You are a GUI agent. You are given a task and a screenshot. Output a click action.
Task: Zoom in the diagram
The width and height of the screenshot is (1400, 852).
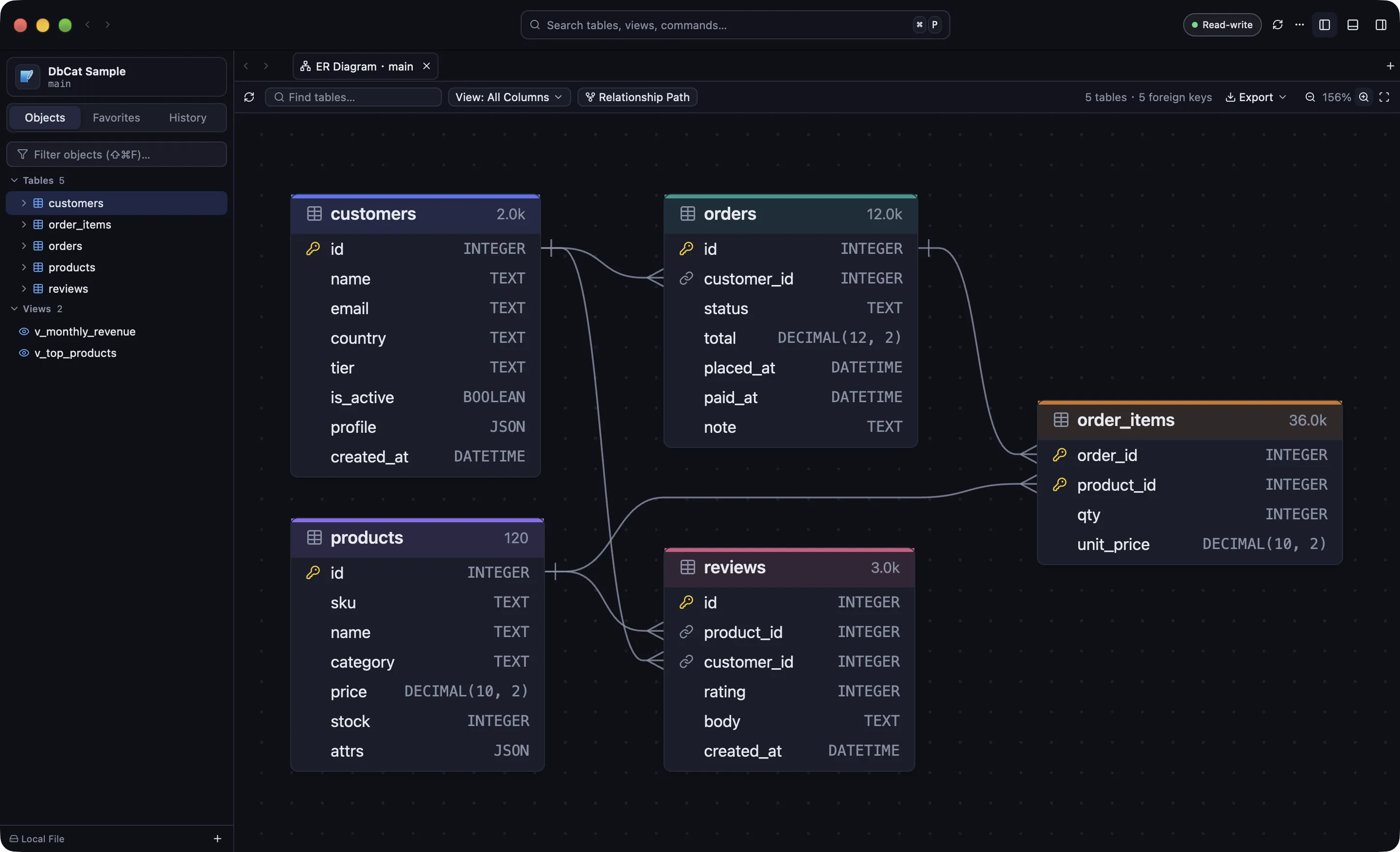pos(1364,97)
